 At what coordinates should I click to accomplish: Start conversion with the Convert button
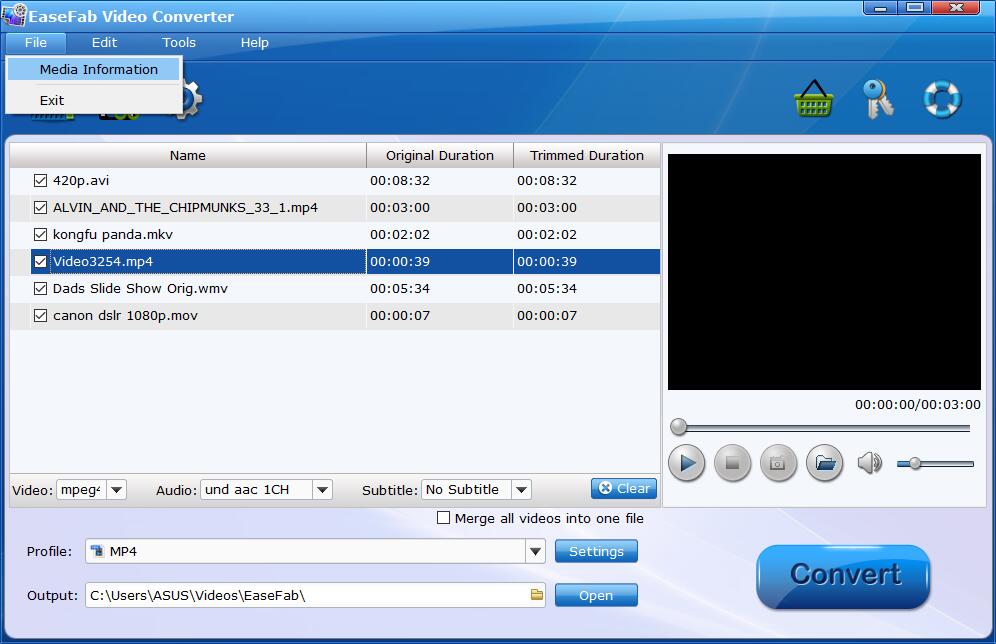point(844,576)
